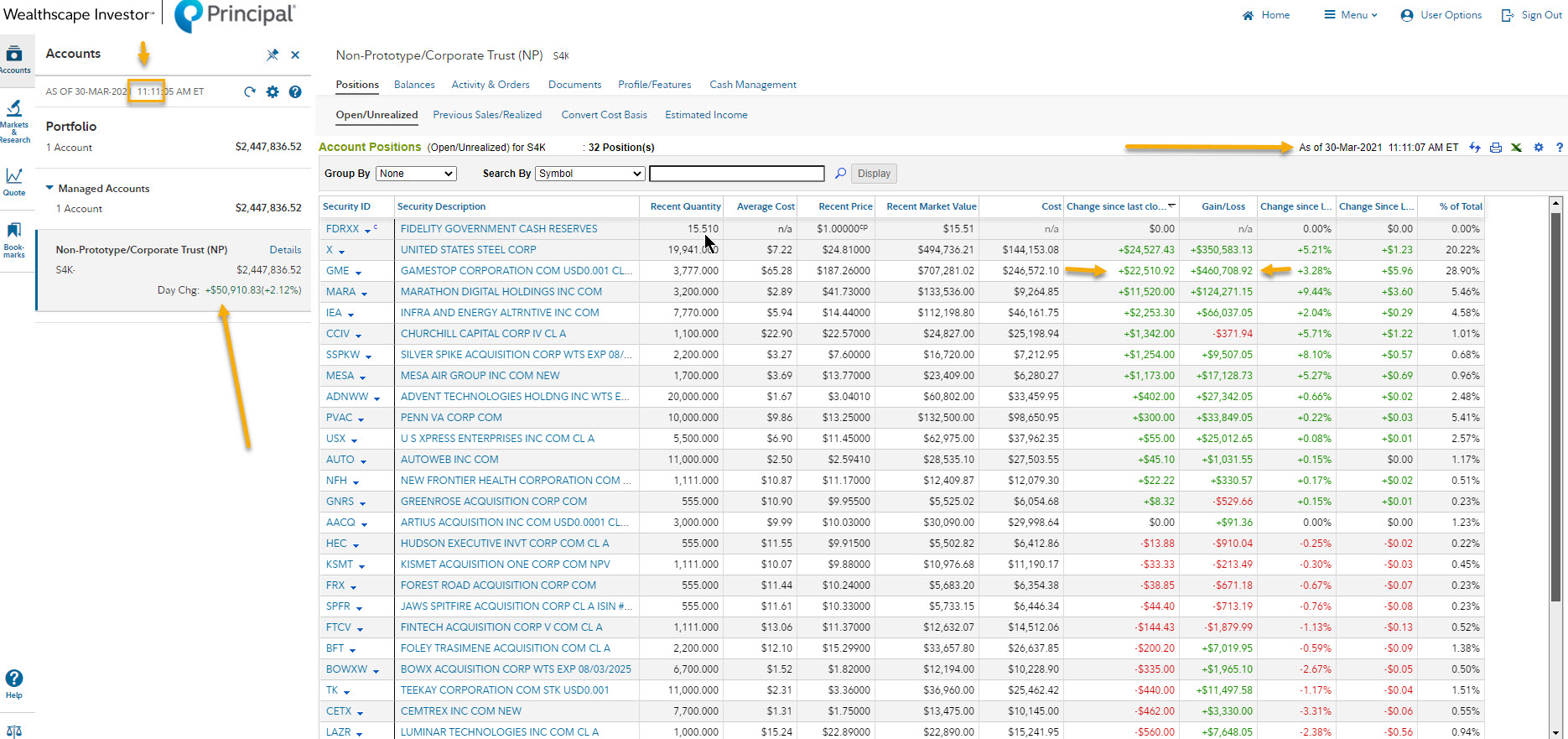Click the symbol search input field
Screen dimensions: 1568x739
click(737, 174)
